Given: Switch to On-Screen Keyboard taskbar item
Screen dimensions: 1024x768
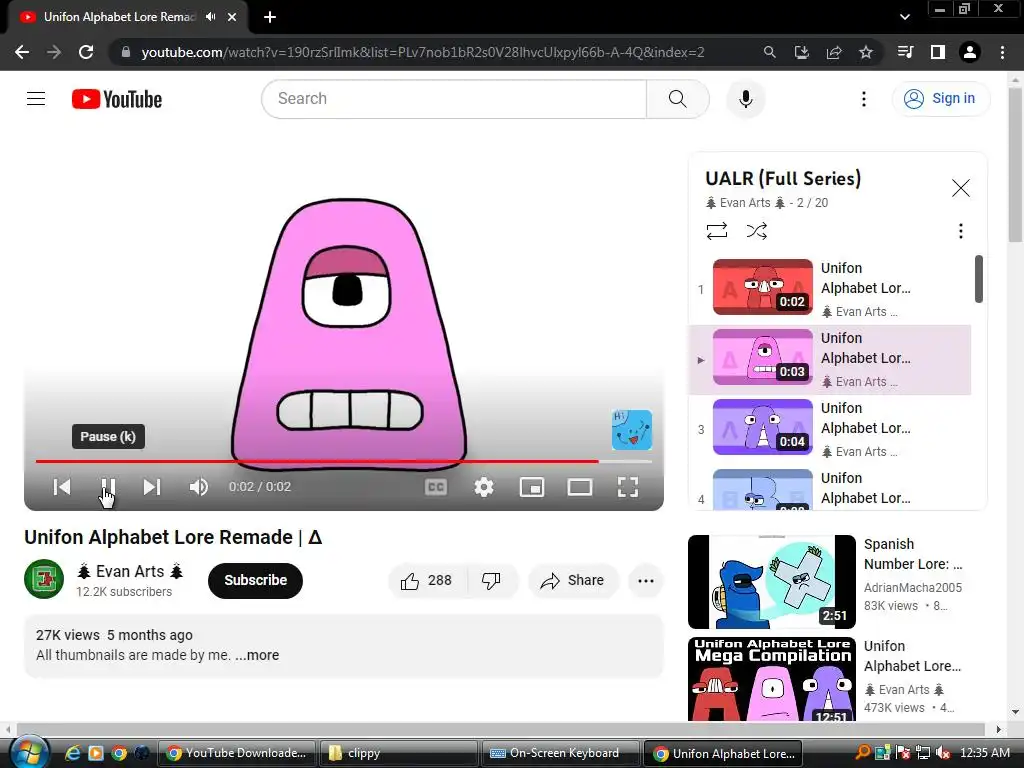Looking at the screenshot, I should pyautogui.click(x=559, y=753).
